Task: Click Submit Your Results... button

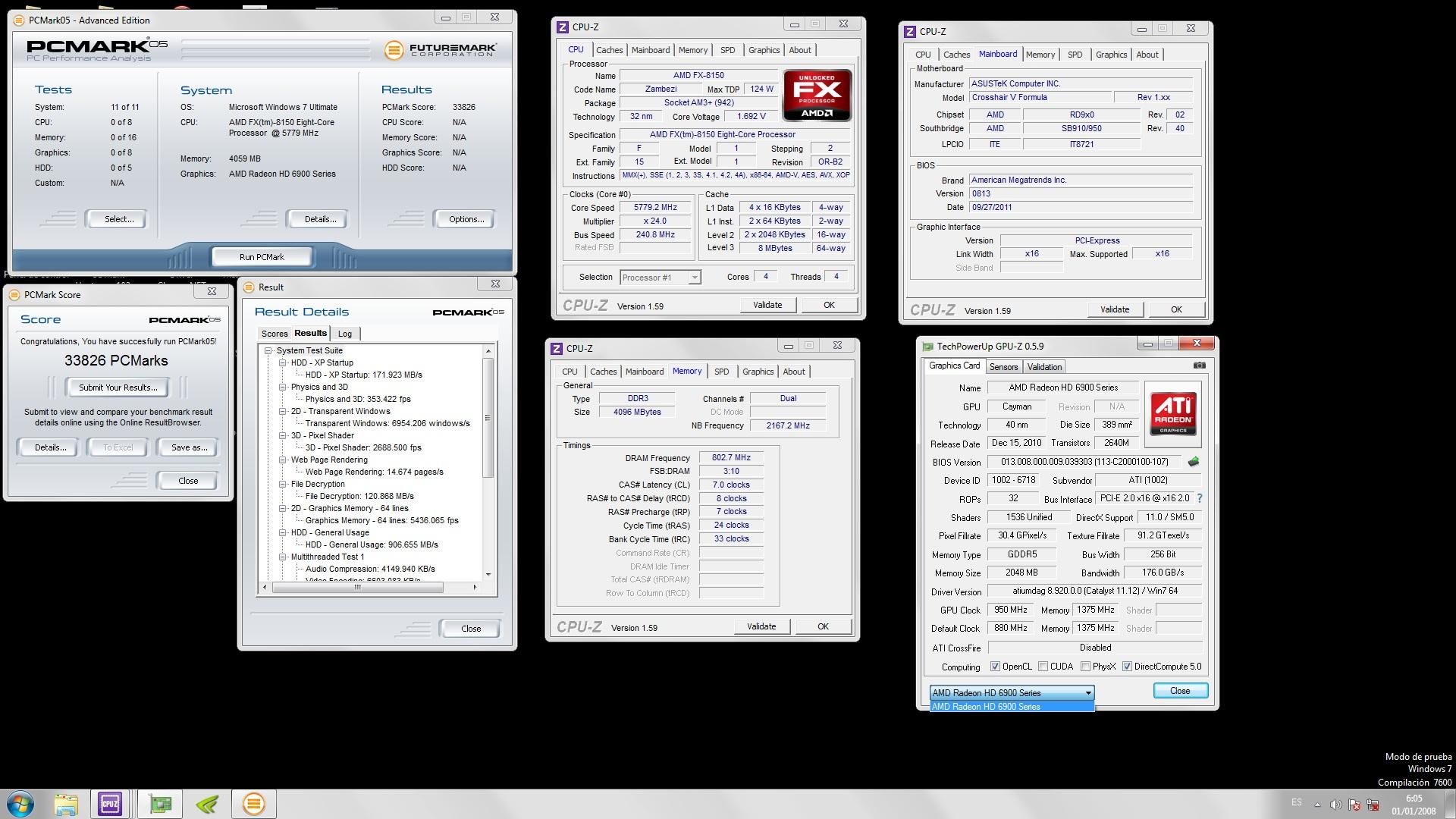Action: [118, 388]
